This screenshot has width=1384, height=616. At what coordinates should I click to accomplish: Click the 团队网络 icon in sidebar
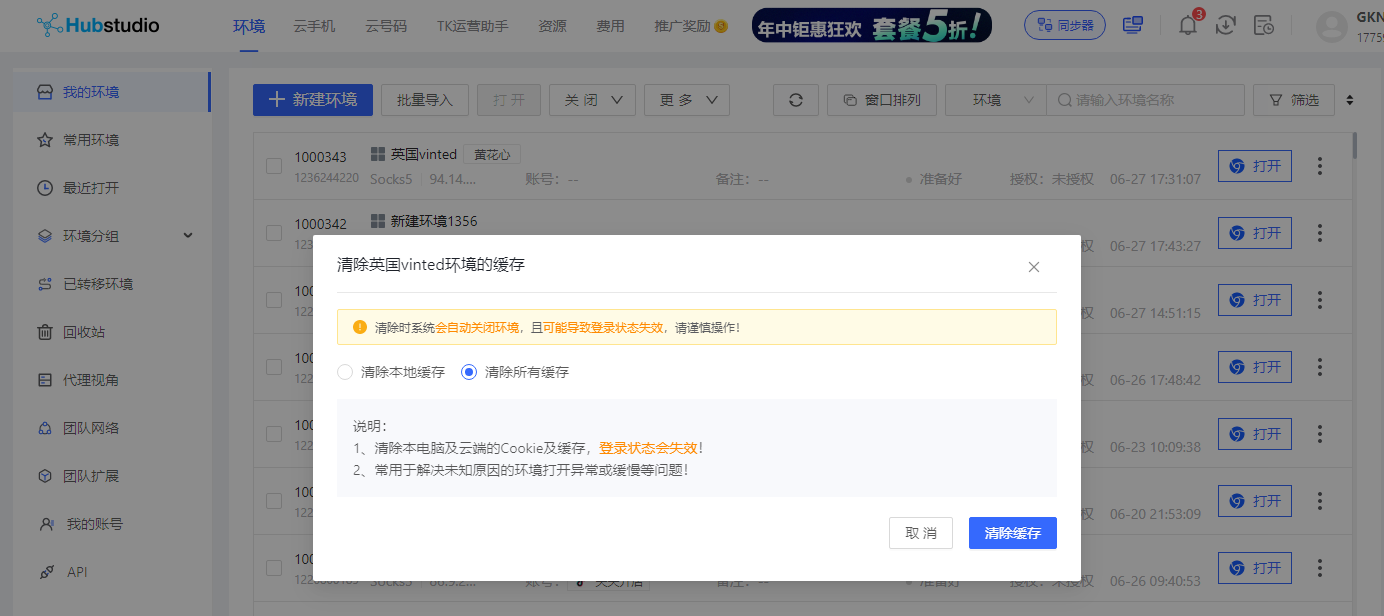(45, 428)
